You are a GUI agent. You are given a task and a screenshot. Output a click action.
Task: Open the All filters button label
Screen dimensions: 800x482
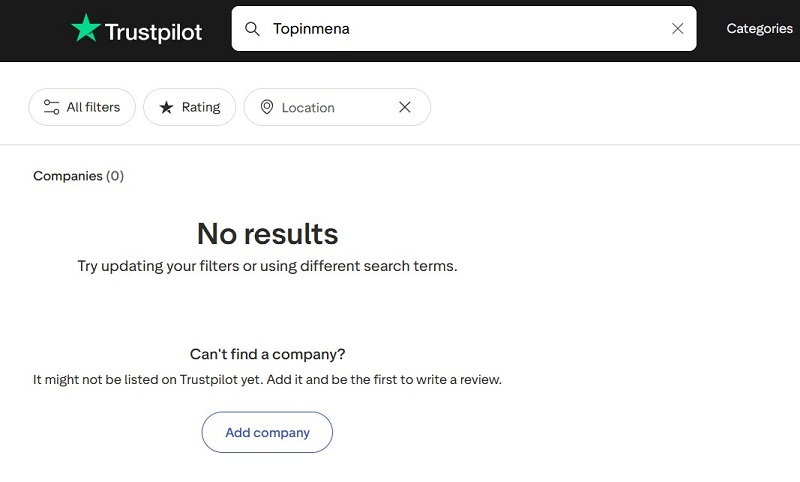(93, 107)
